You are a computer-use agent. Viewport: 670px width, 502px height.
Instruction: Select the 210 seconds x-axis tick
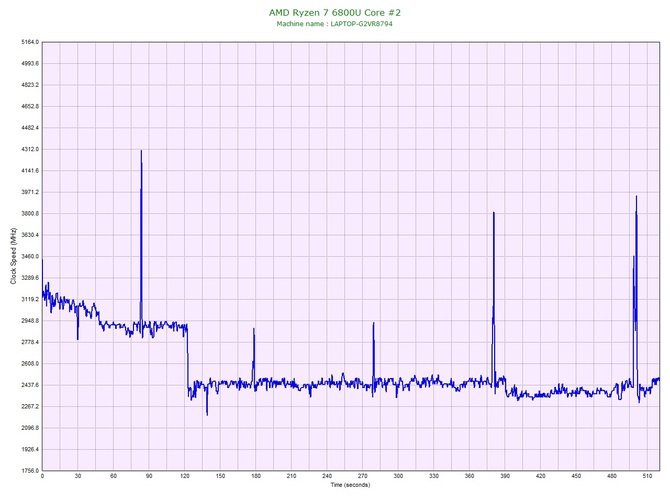pyautogui.click(x=291, y=476)
